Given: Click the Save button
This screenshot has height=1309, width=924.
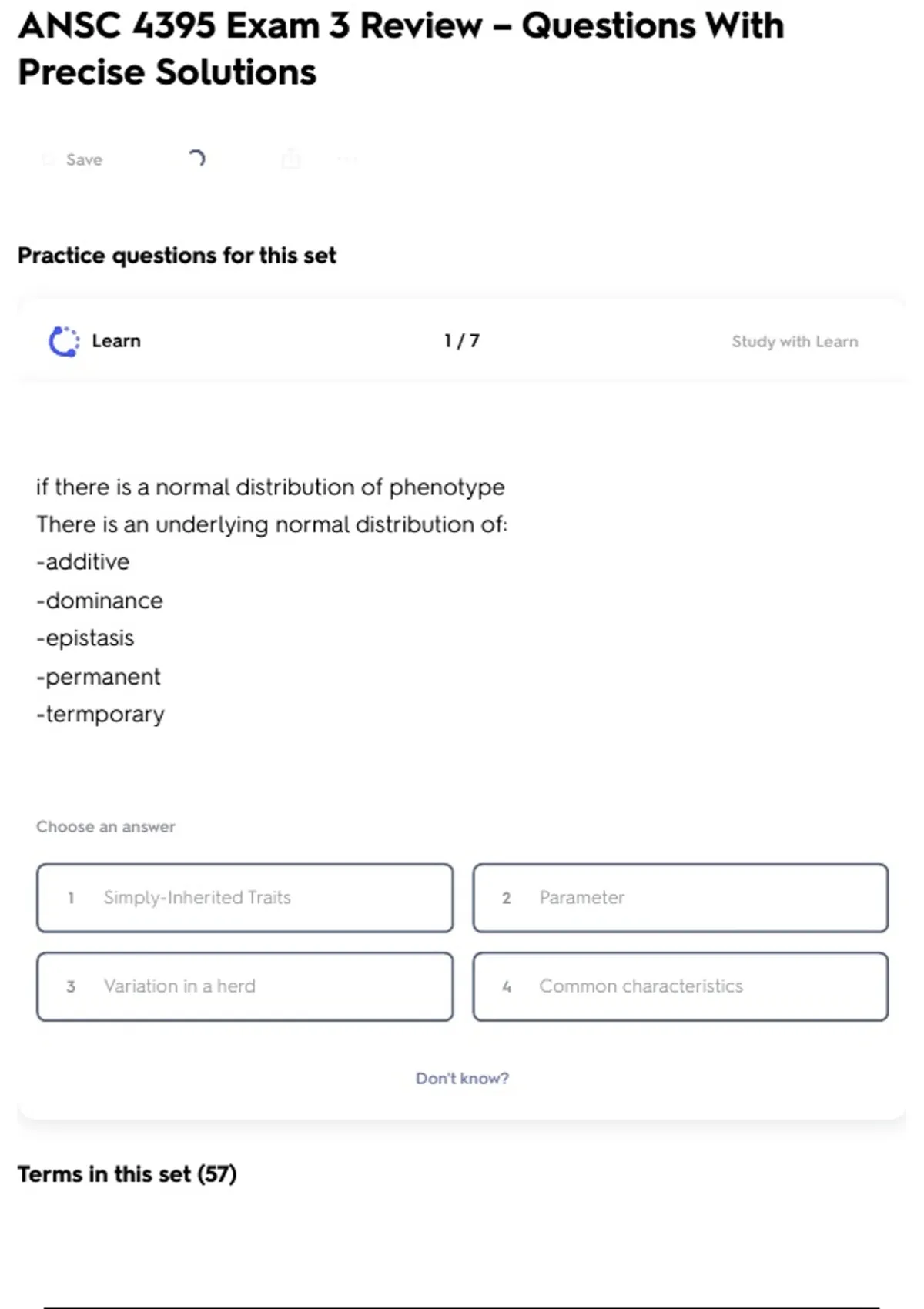Looking at the screenshot, I should 83,159.
